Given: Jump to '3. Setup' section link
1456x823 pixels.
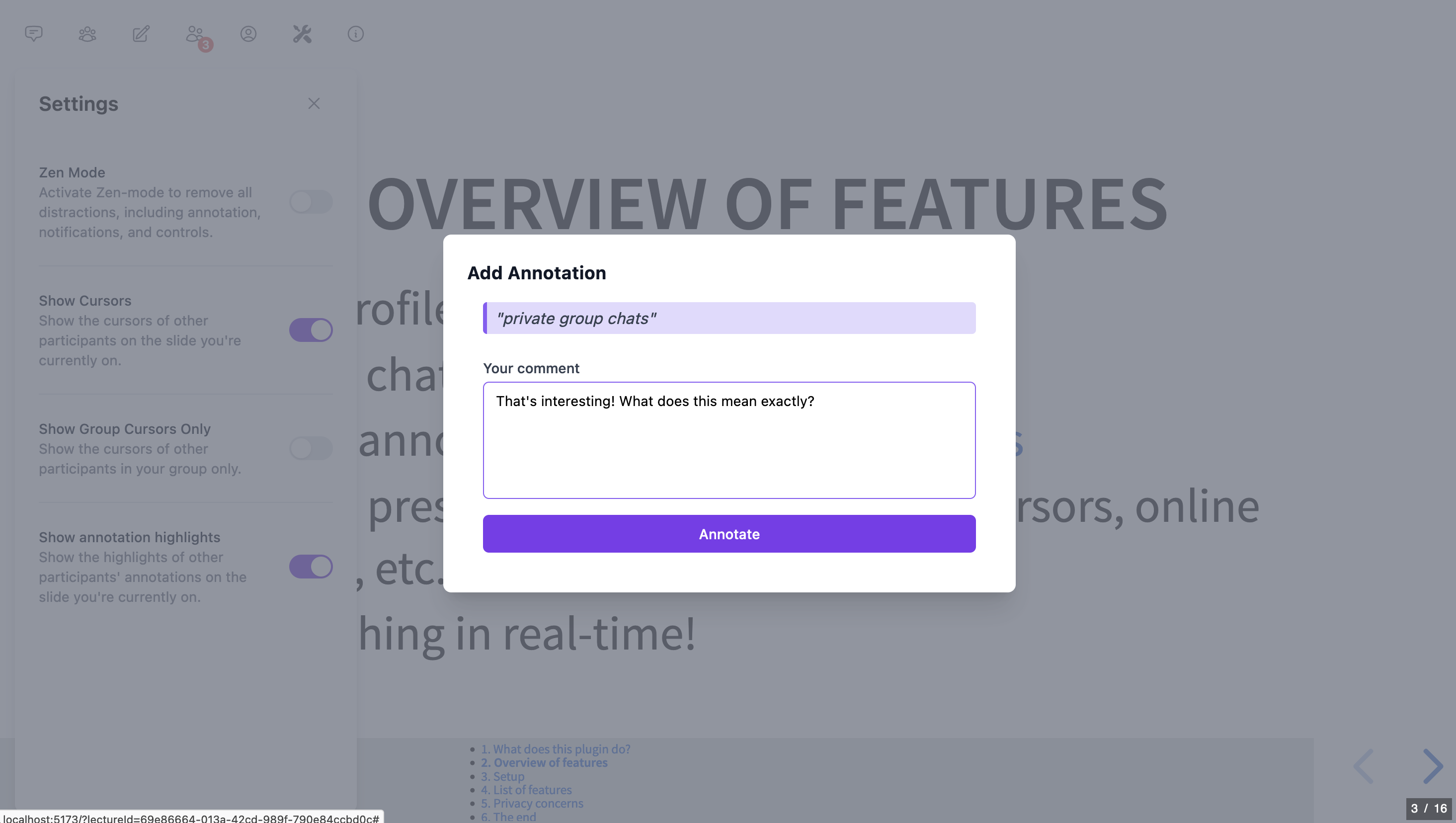Looking at the screenshot, I should [502, 777].
